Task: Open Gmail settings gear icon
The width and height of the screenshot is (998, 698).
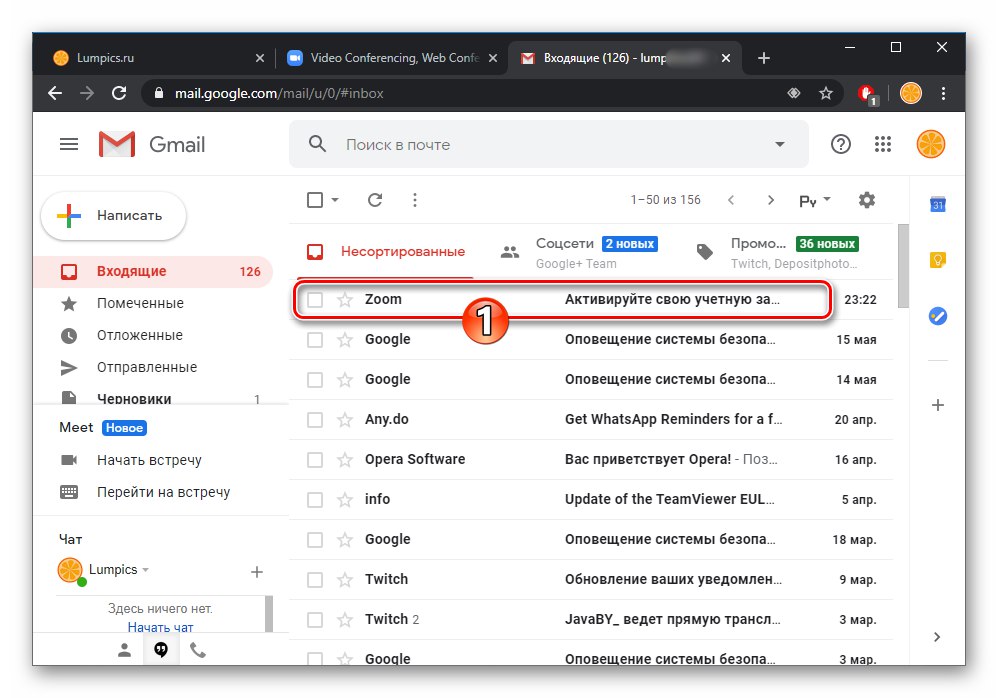Action: tap(867, 200)
